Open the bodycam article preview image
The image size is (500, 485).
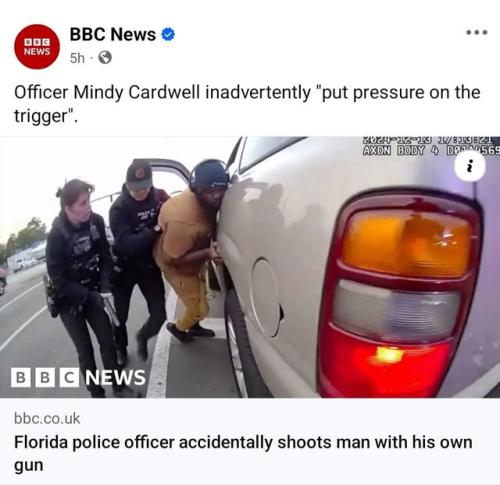(250, 267)
